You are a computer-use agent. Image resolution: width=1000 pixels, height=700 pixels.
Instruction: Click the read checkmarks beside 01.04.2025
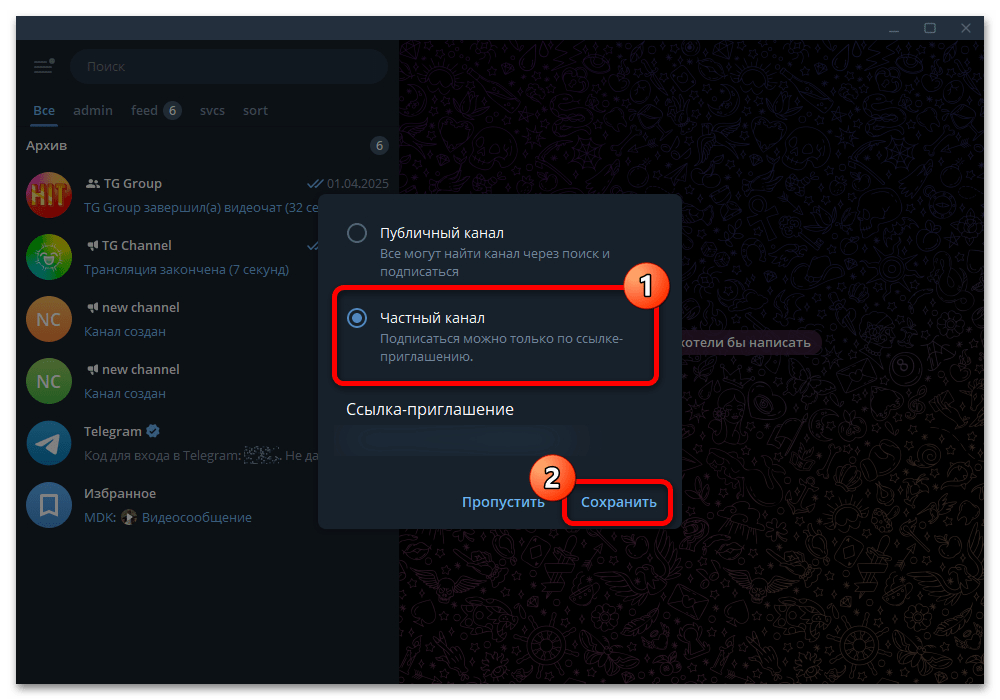pos(315,184)
